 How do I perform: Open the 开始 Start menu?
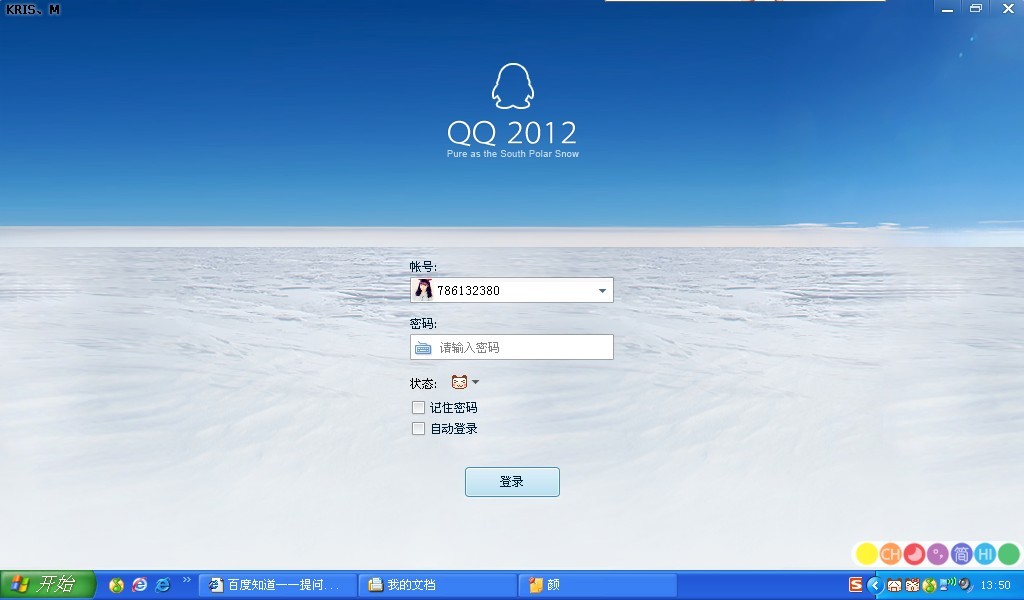click(x=40, y=585)
